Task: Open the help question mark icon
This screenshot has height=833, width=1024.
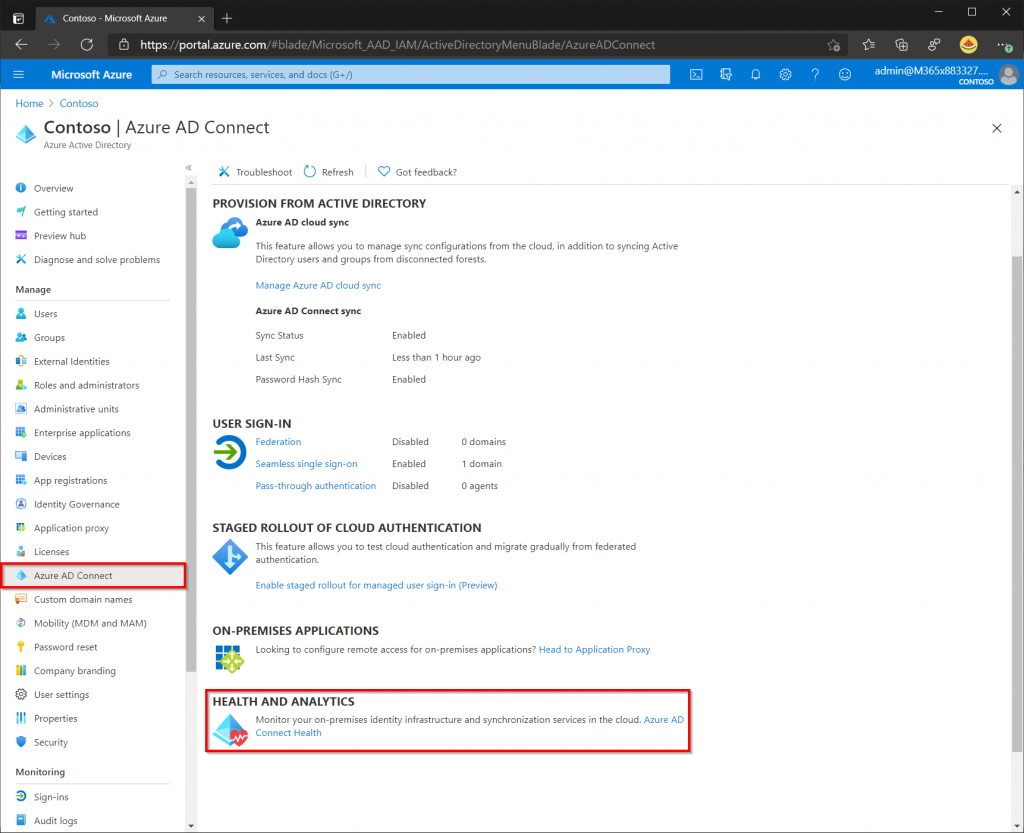Action: 815,74
